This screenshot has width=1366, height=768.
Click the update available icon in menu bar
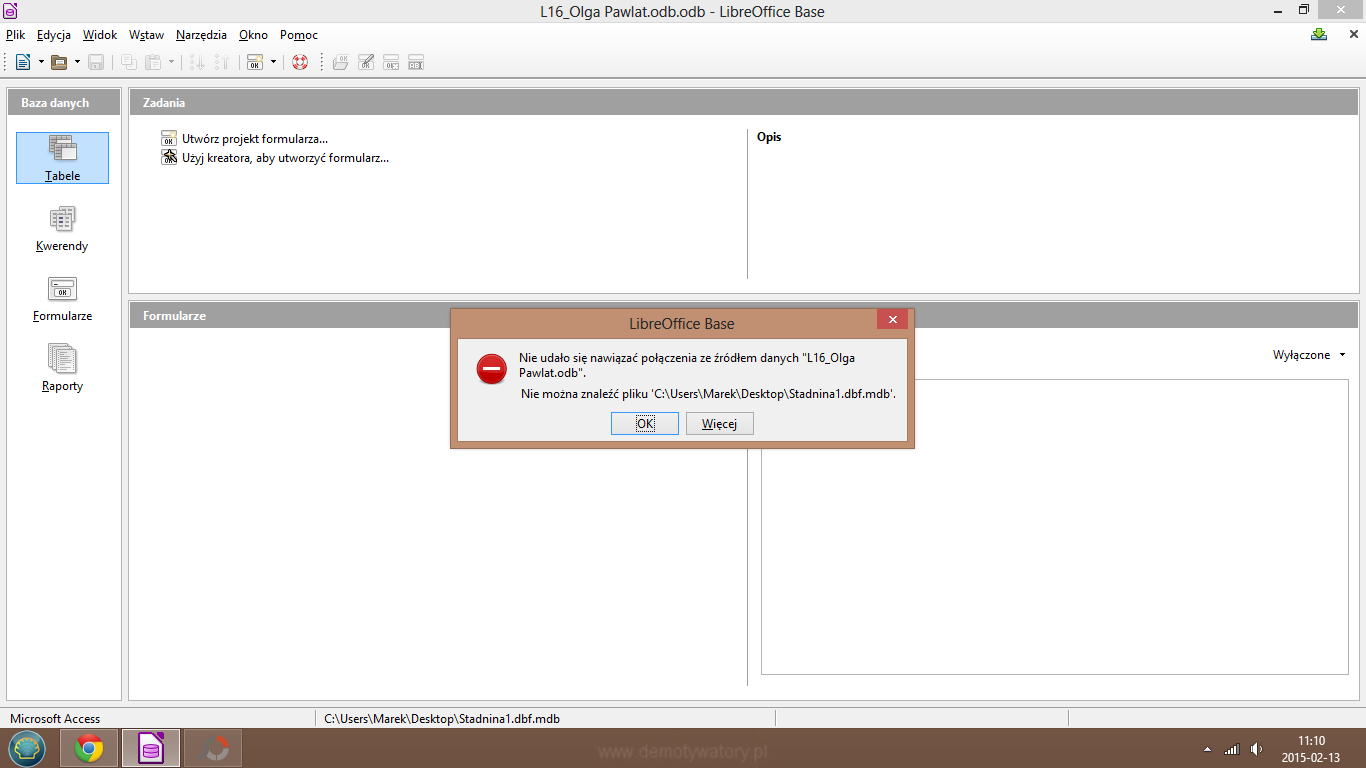[1319, 34]
